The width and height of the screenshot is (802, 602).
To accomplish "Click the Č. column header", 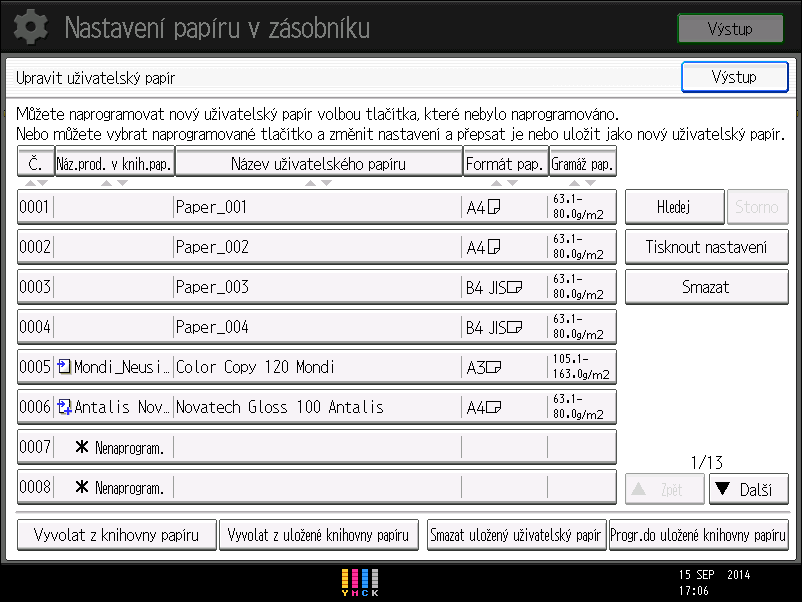I will click(36, 162).
